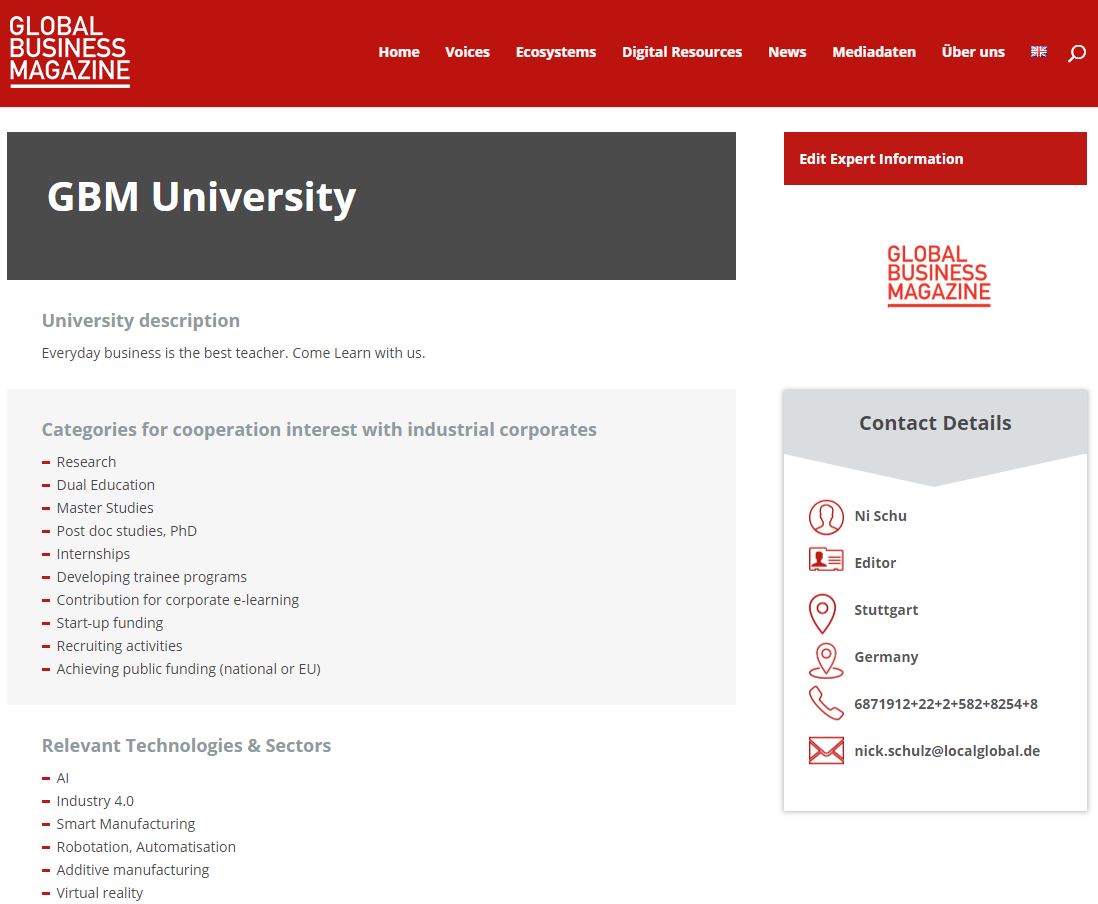
Task: Select the Dual Education list item
Action: click(106, 485)
